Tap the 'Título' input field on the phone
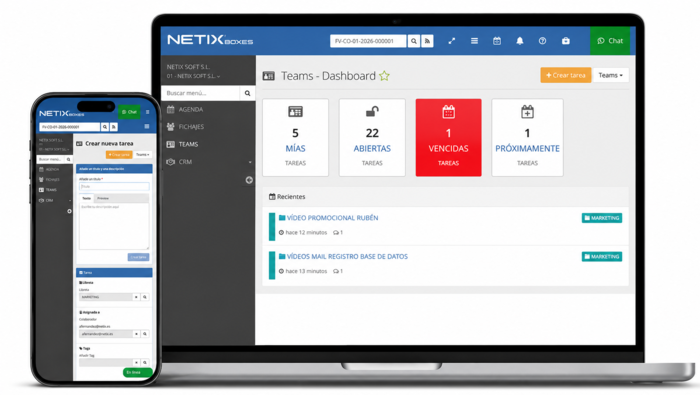 point(114,187)
